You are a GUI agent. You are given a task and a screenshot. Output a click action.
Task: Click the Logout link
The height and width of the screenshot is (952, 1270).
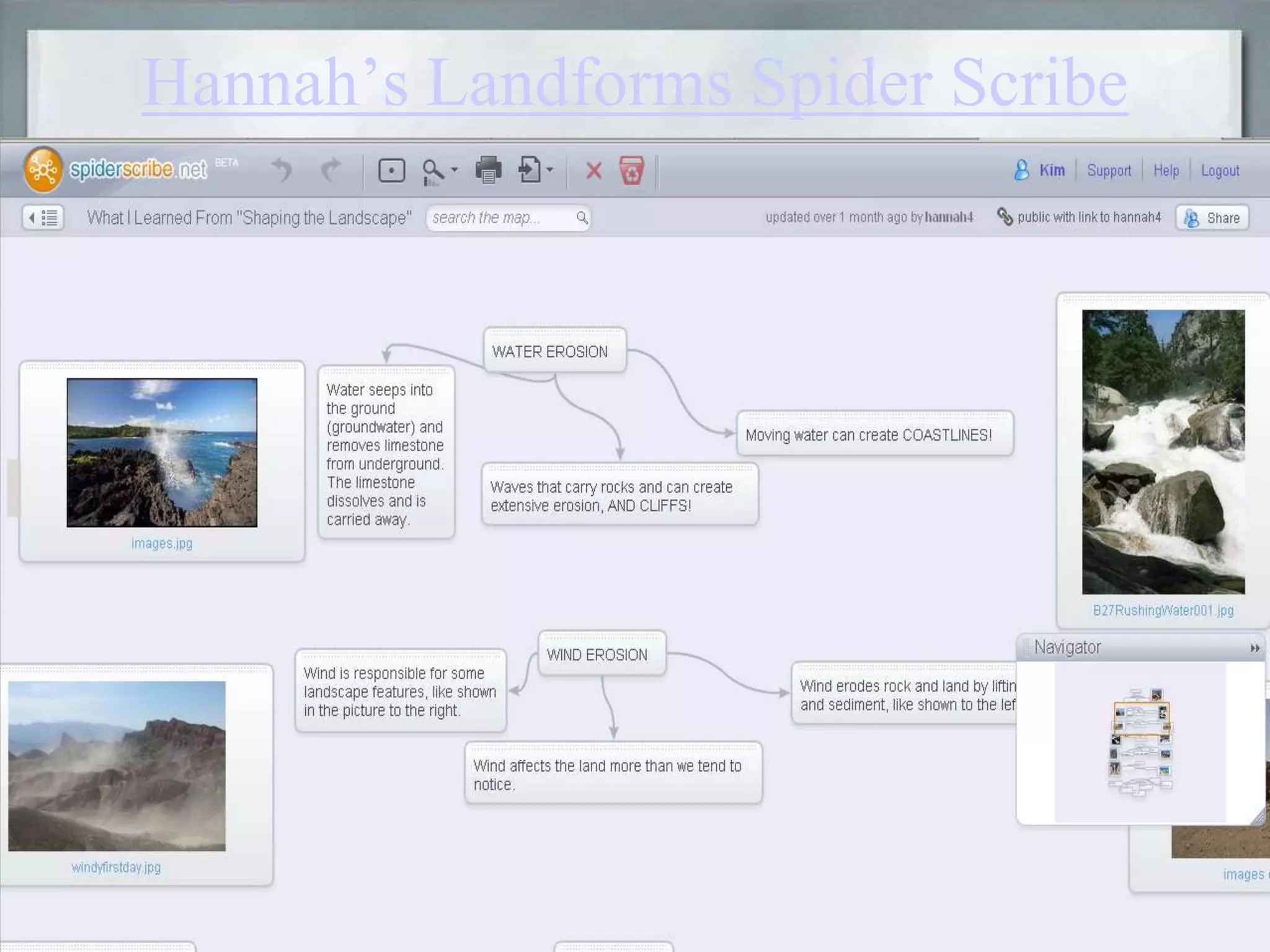[x=1220, y=171]
